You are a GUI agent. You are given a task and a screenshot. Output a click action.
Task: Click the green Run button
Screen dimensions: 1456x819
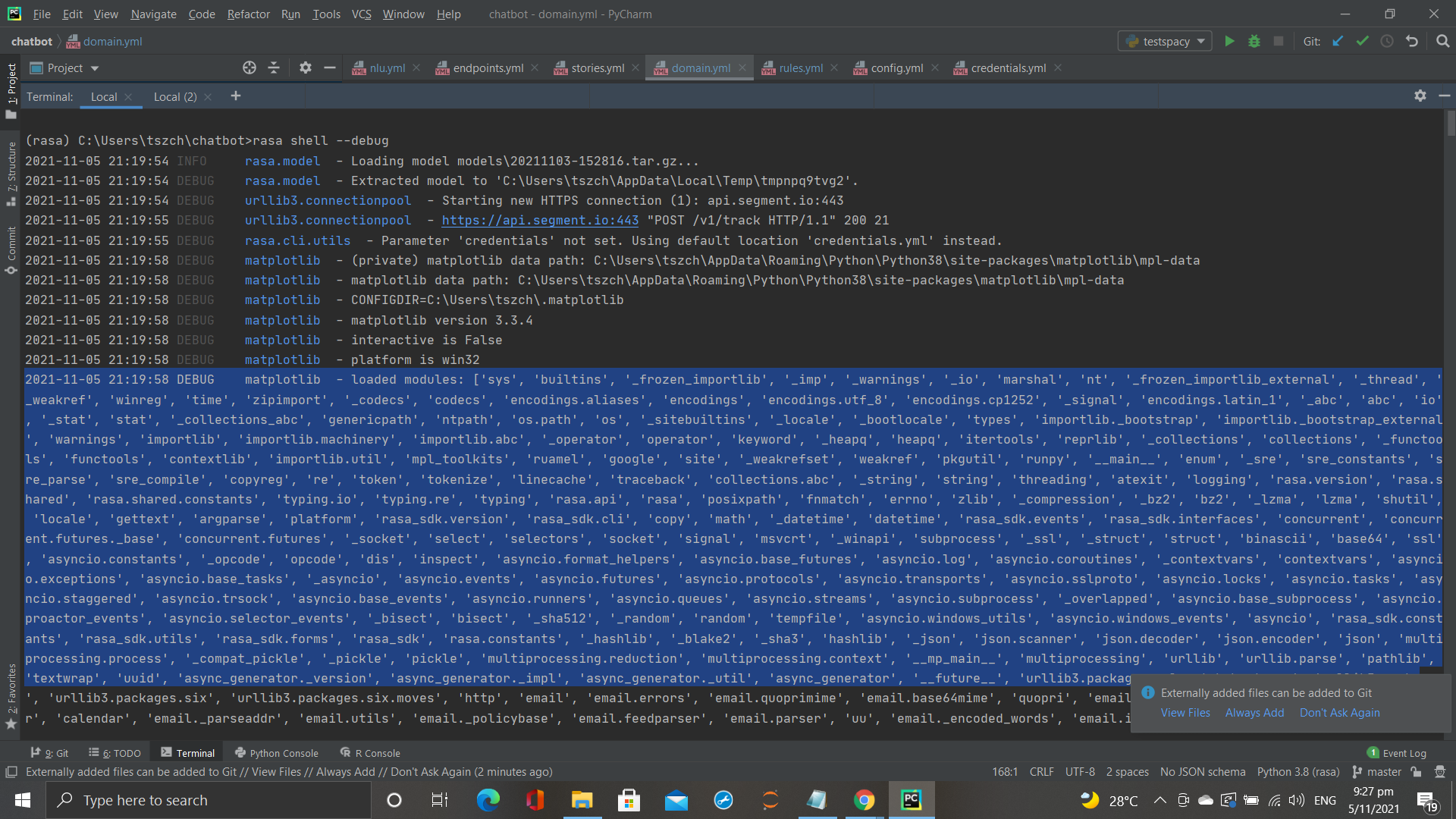[1229, 41]
